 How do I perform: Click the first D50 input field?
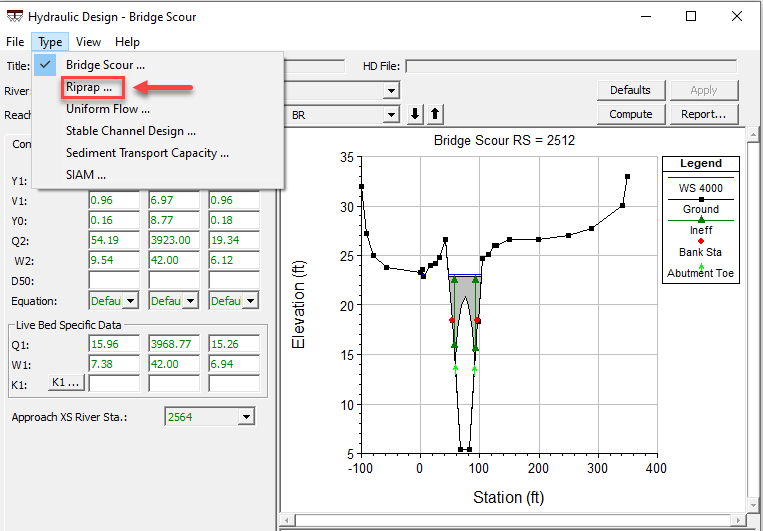pyautogui.click(x=114, y=279)
